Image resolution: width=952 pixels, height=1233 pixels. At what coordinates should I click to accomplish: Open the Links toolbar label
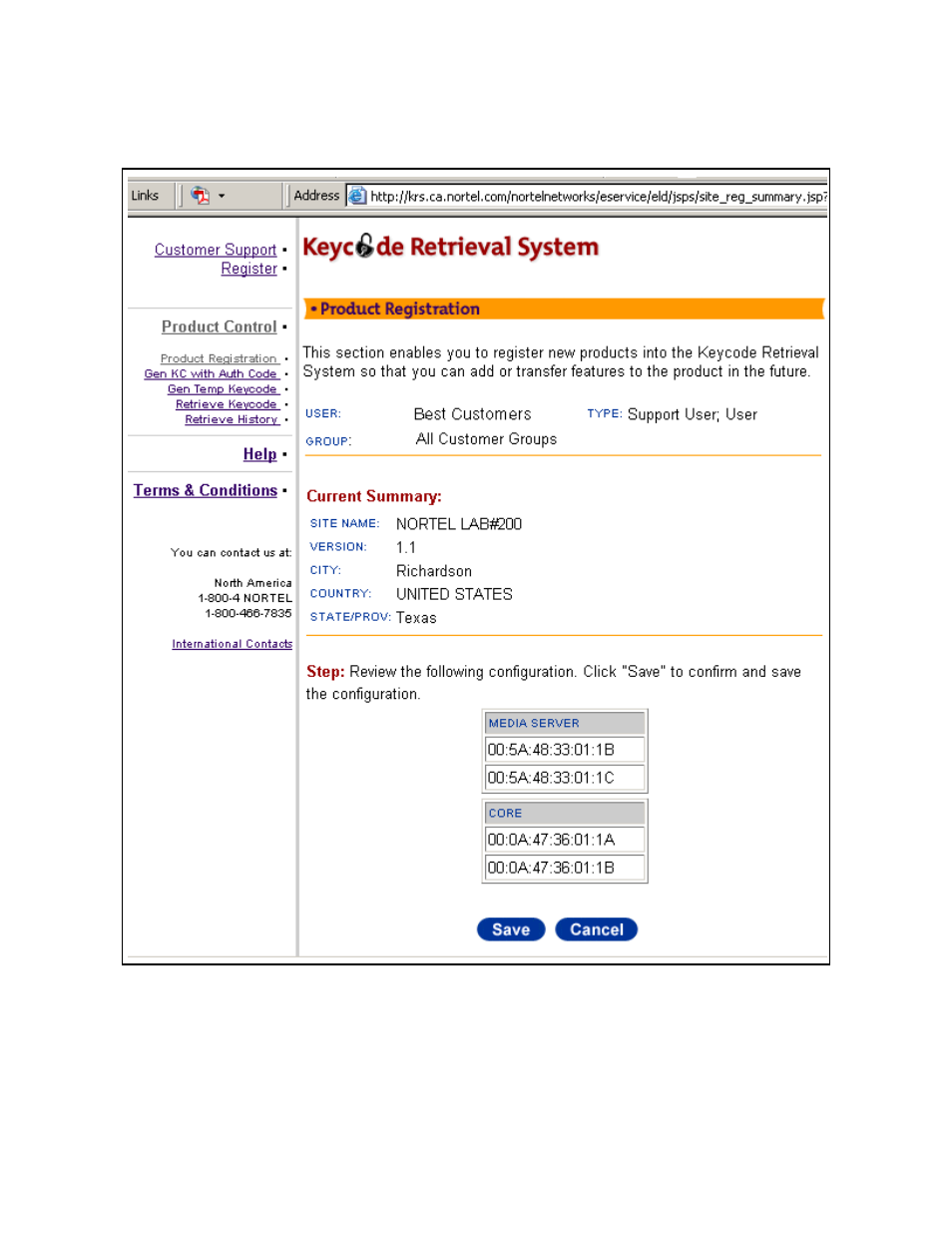pyautogui.click(x=145, y=196)
